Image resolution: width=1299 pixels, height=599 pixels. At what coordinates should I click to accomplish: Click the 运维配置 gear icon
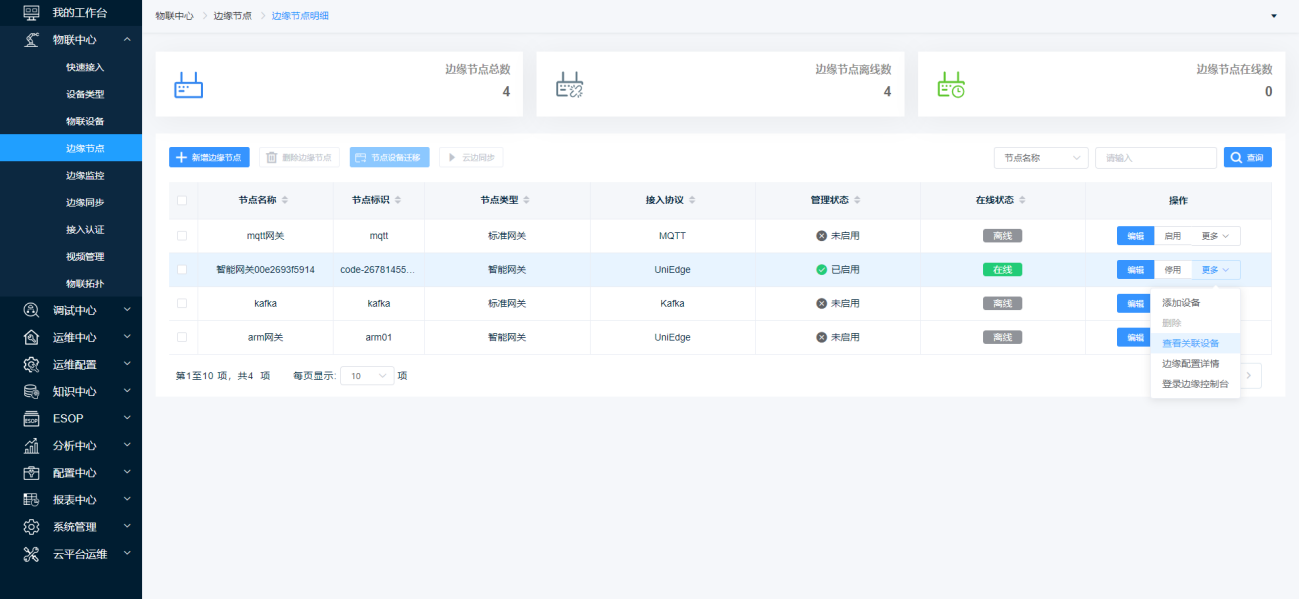point(31,364)
